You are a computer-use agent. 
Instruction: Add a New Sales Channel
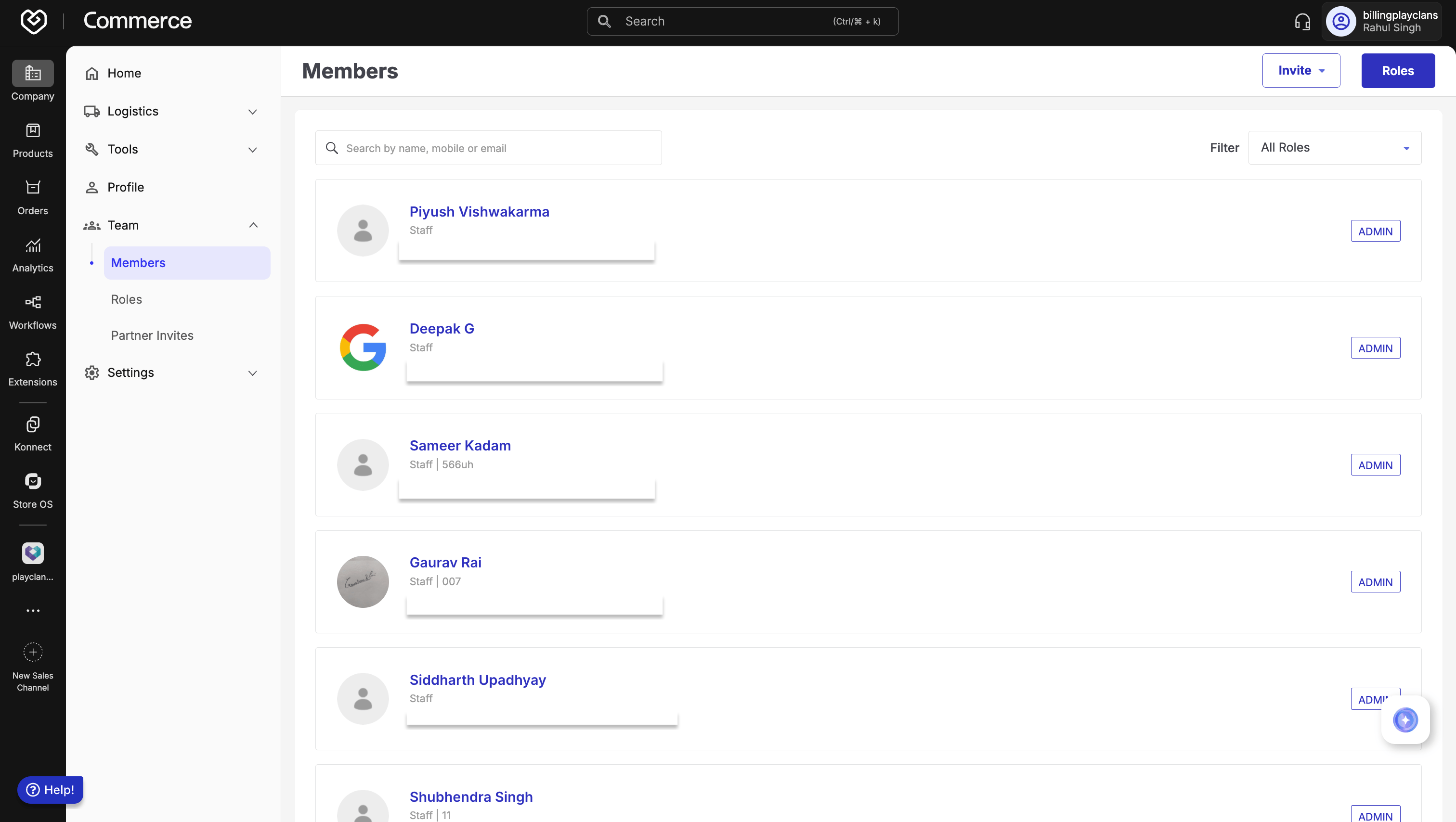(33, 653)
